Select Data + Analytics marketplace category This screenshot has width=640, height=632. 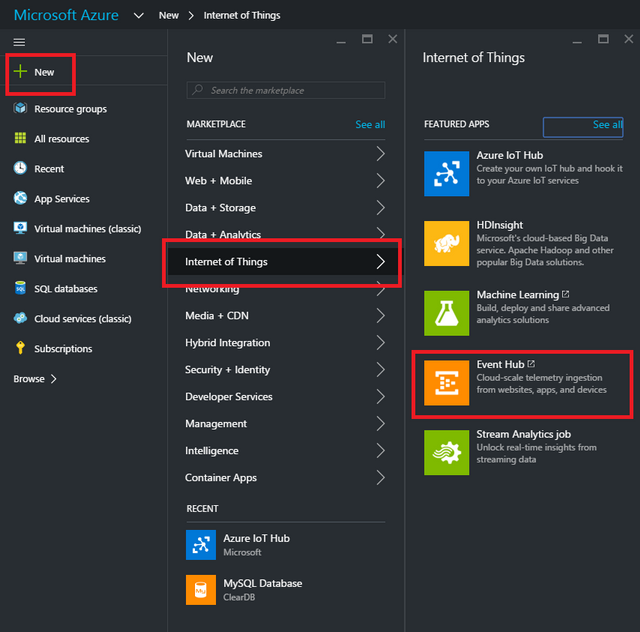coord(285,233)
